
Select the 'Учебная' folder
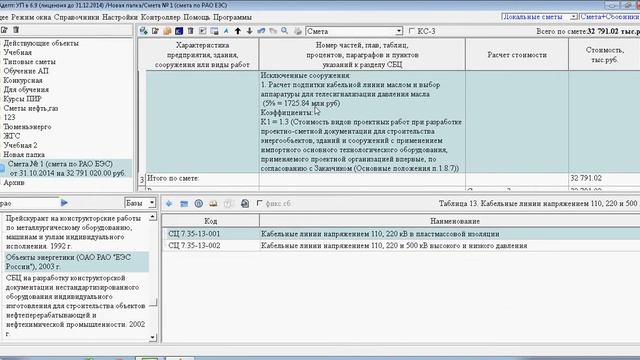pyautogui.click(x=18, y=52)
